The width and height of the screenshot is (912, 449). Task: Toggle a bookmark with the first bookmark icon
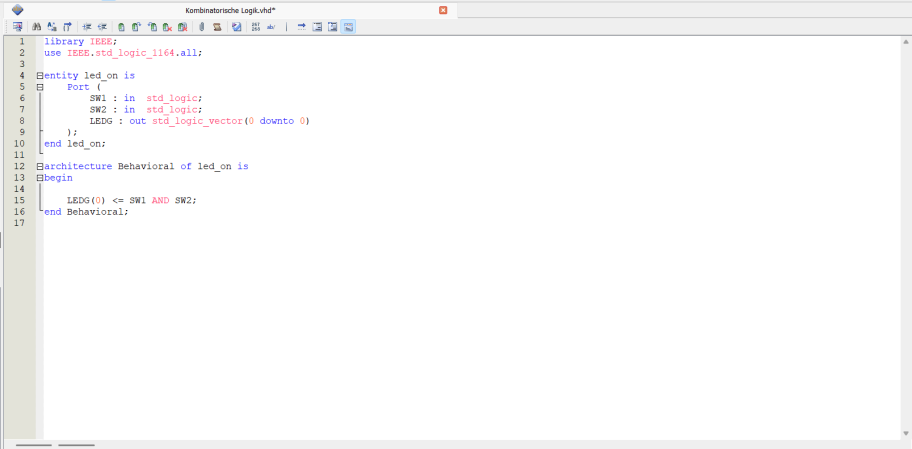click(x=121, y=27)
